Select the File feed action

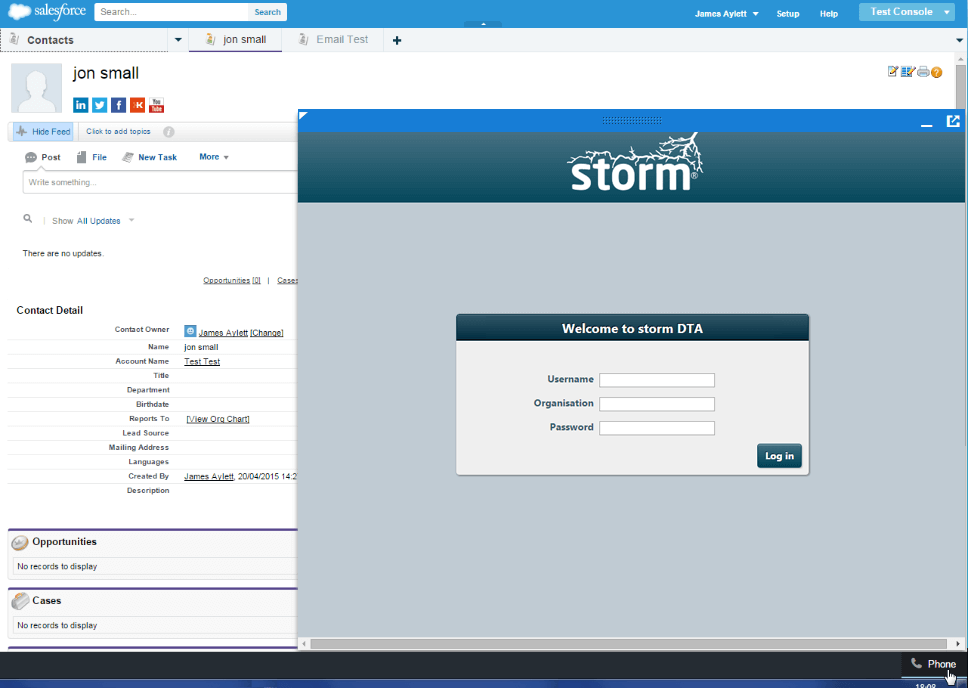[91, 157]
